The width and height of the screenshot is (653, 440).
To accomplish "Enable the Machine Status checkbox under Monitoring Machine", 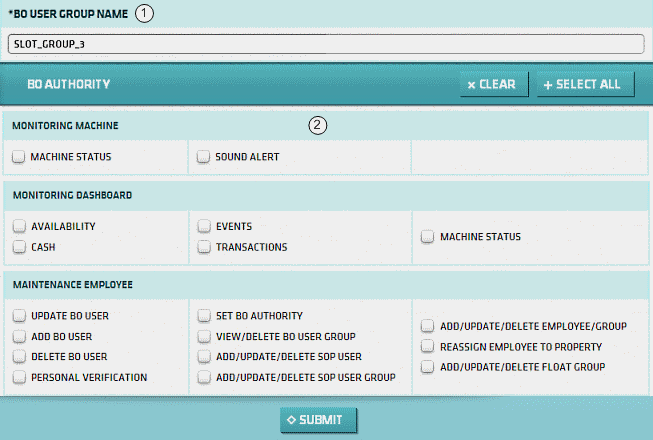I will pos(19,157).
